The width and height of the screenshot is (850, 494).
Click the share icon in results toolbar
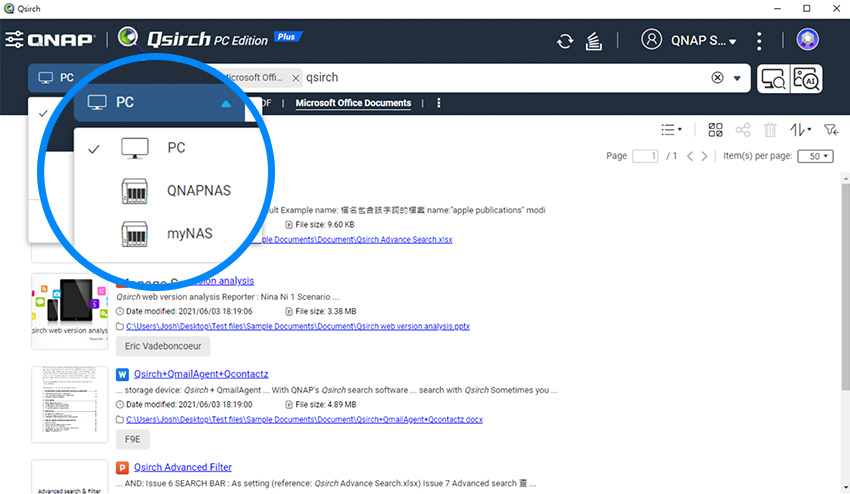742,130
